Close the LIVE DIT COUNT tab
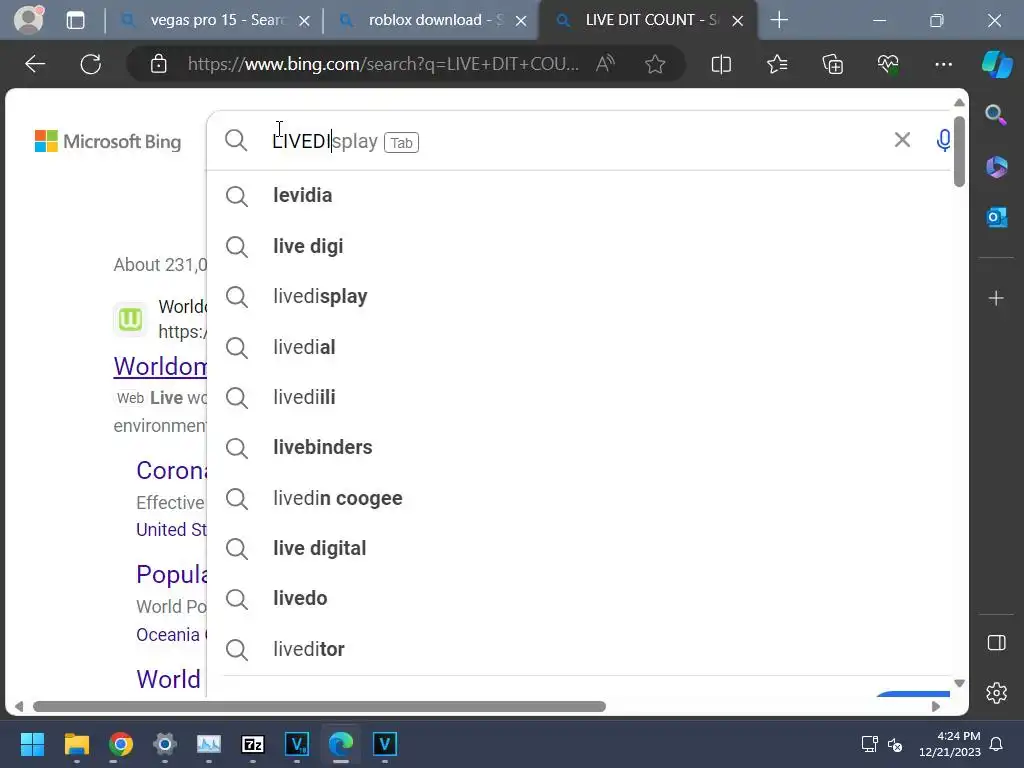1024x768 pixels. coord(738,21)
